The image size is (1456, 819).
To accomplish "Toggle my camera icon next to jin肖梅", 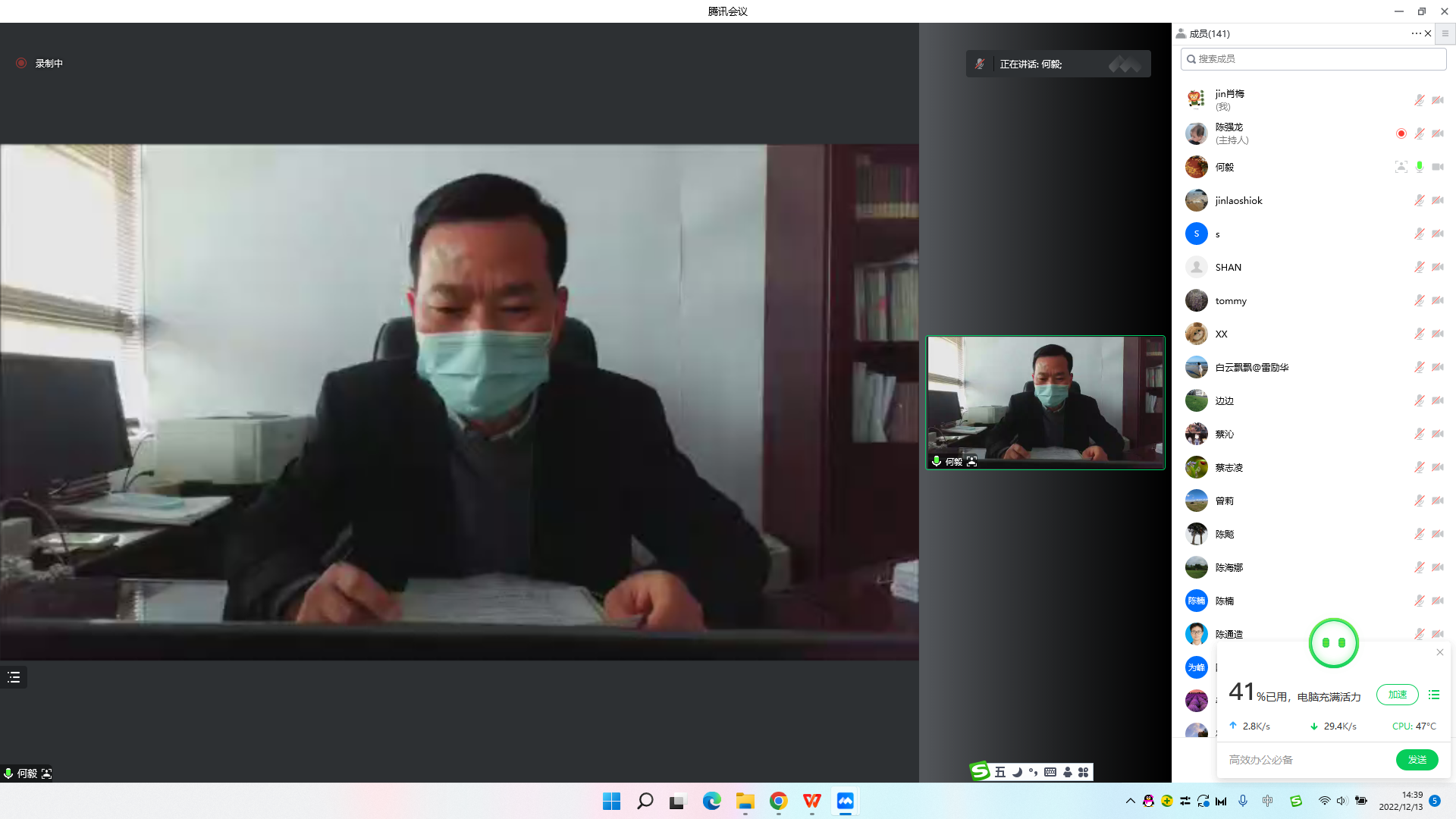I will pos(1438,100).
